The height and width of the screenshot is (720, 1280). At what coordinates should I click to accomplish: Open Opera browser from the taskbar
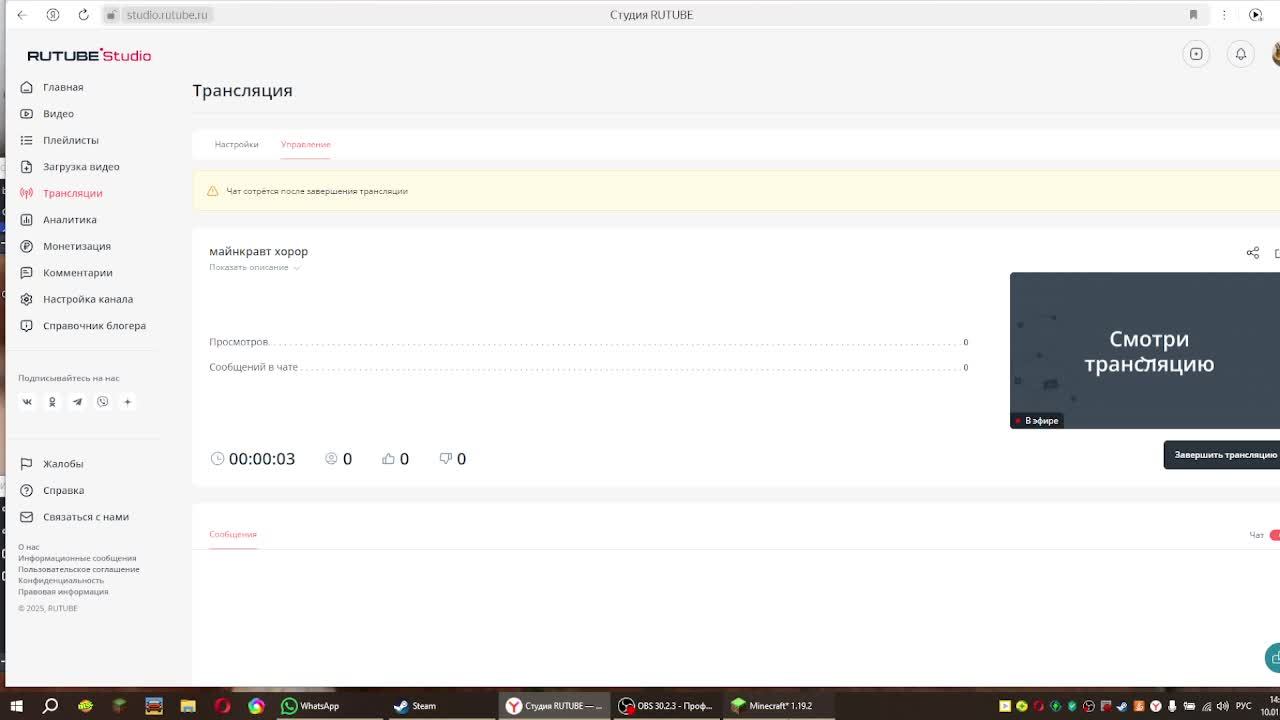(x=222, y=706)
